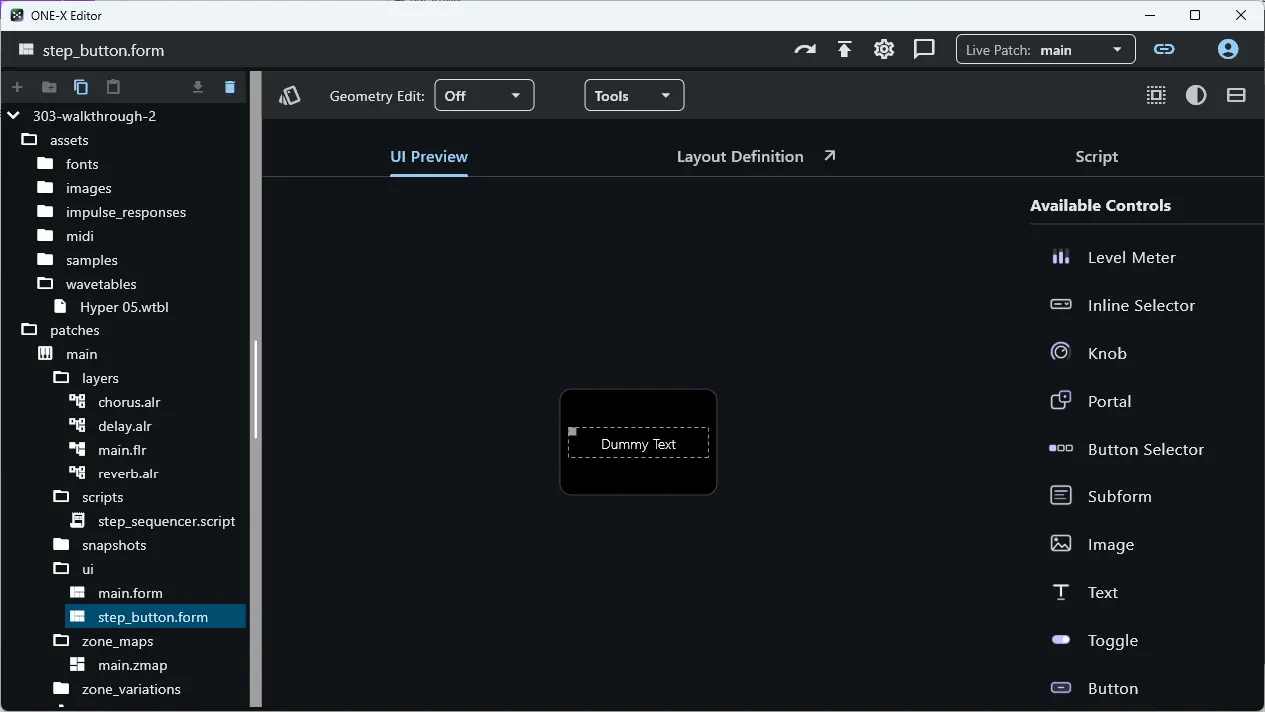Screen dimensions: 1265x712
Task: Collapse the layers folder
Action: point(61,378)
